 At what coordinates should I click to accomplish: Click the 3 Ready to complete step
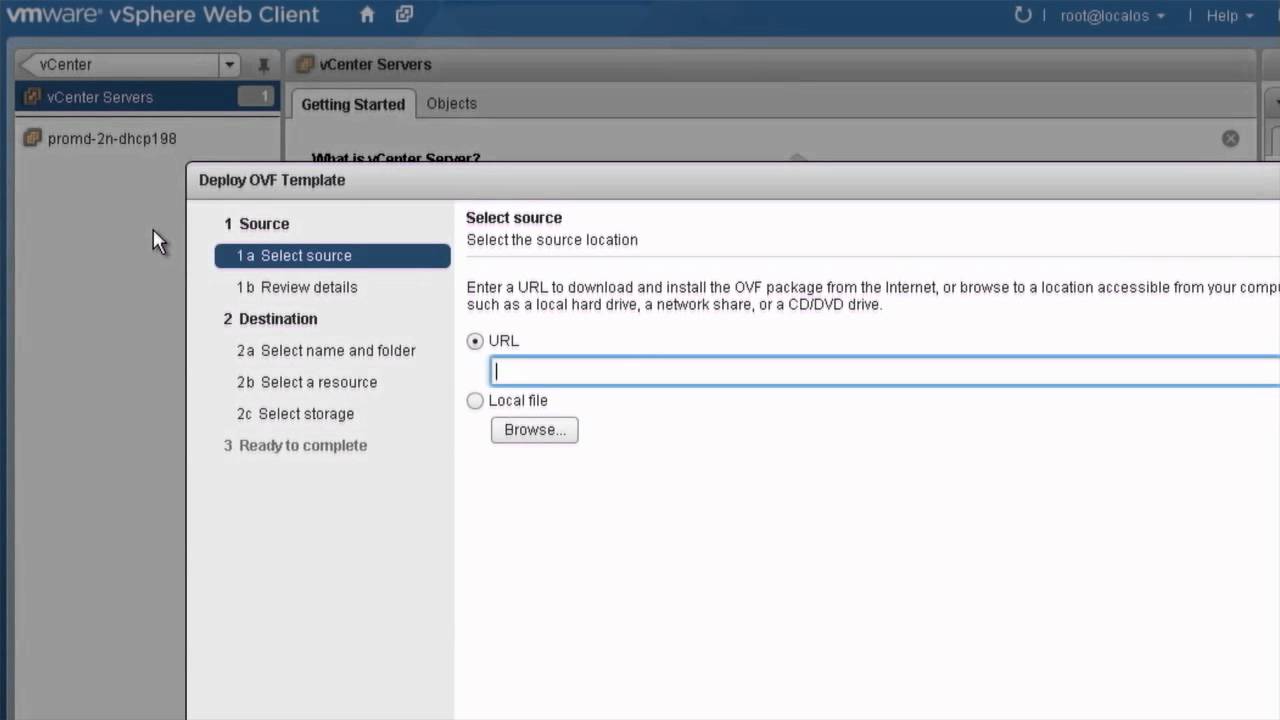[x=295, y=446]
